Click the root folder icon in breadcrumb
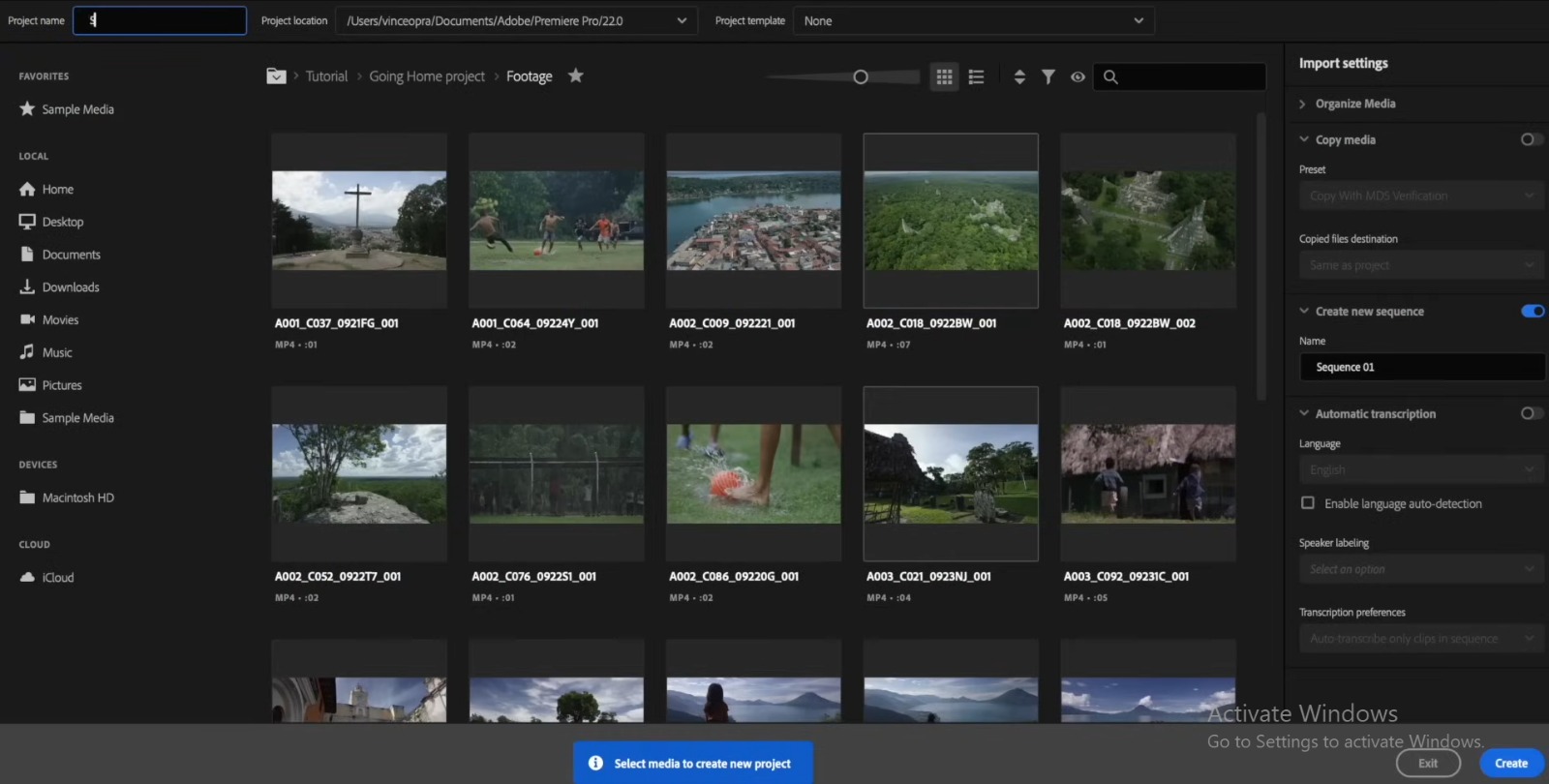The height and width of the screenshot is (784, 1549). coord(276,75)
